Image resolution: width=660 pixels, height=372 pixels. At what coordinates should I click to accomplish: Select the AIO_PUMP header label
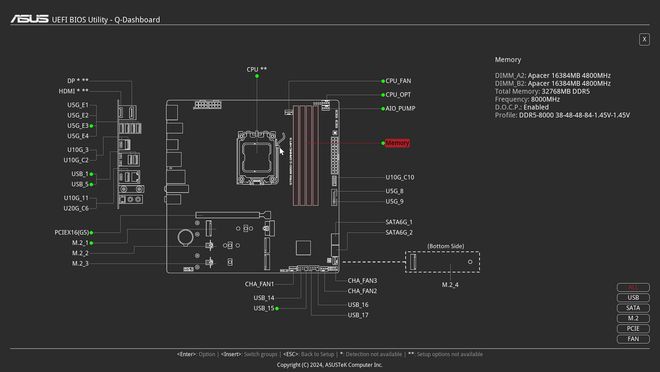point(400,109)
